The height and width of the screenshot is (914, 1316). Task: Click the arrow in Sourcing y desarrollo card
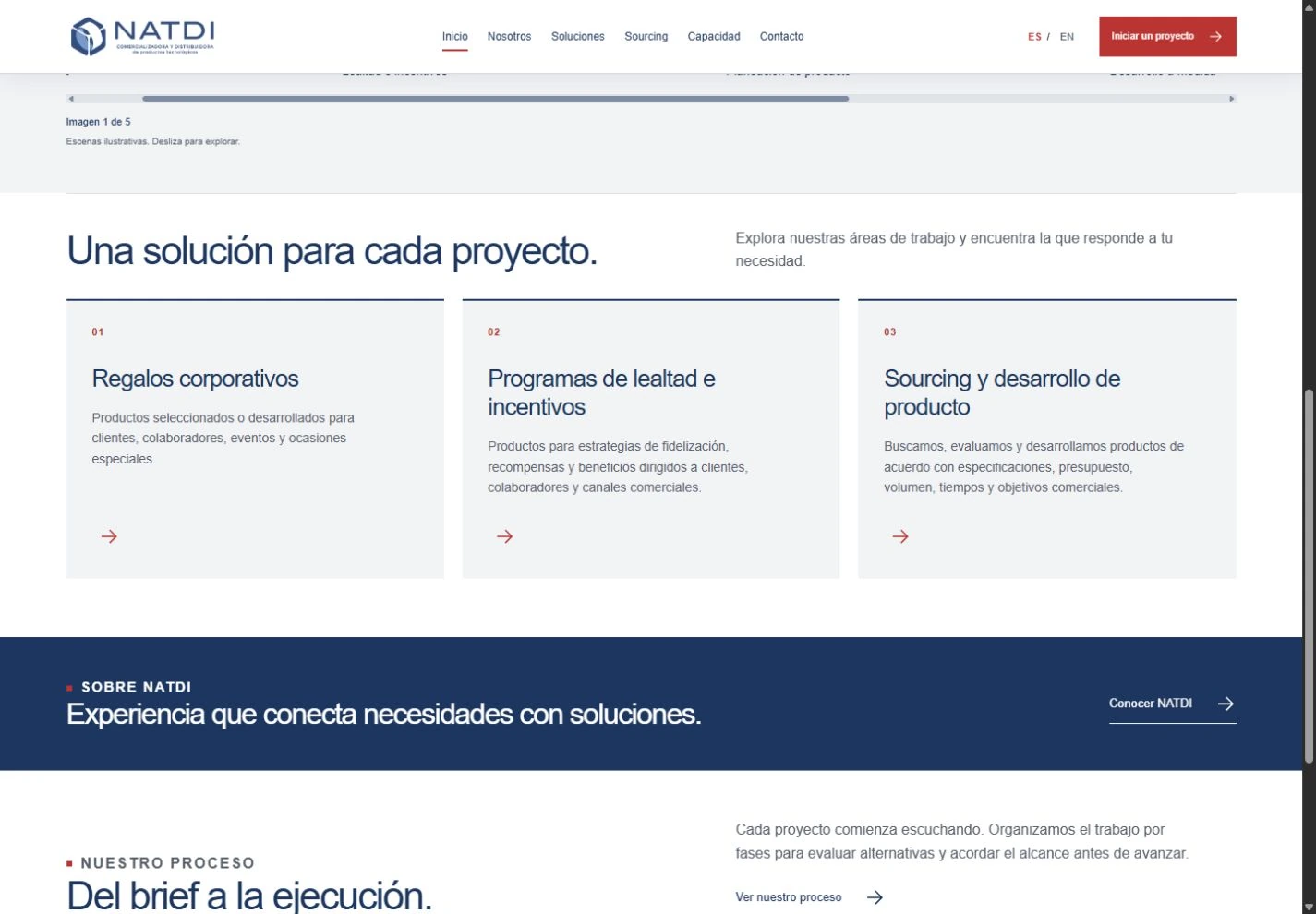point(900,536)
